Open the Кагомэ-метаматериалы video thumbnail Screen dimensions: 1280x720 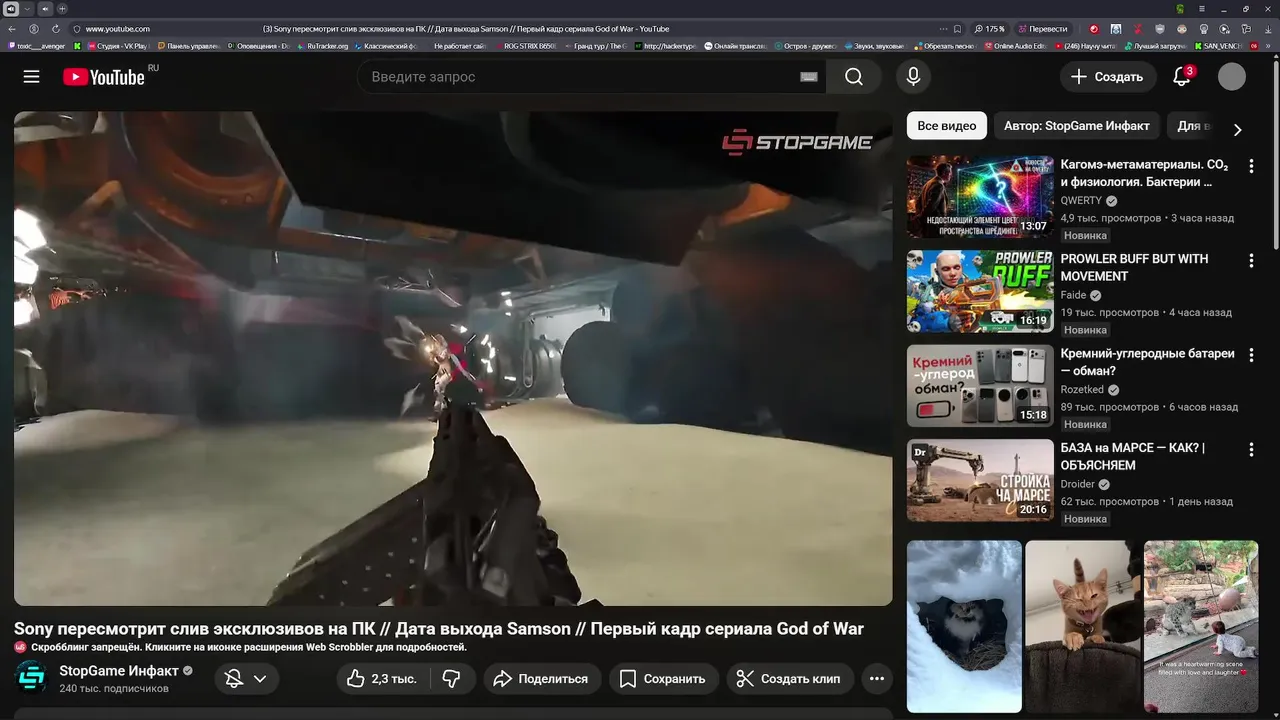point(980,196)
